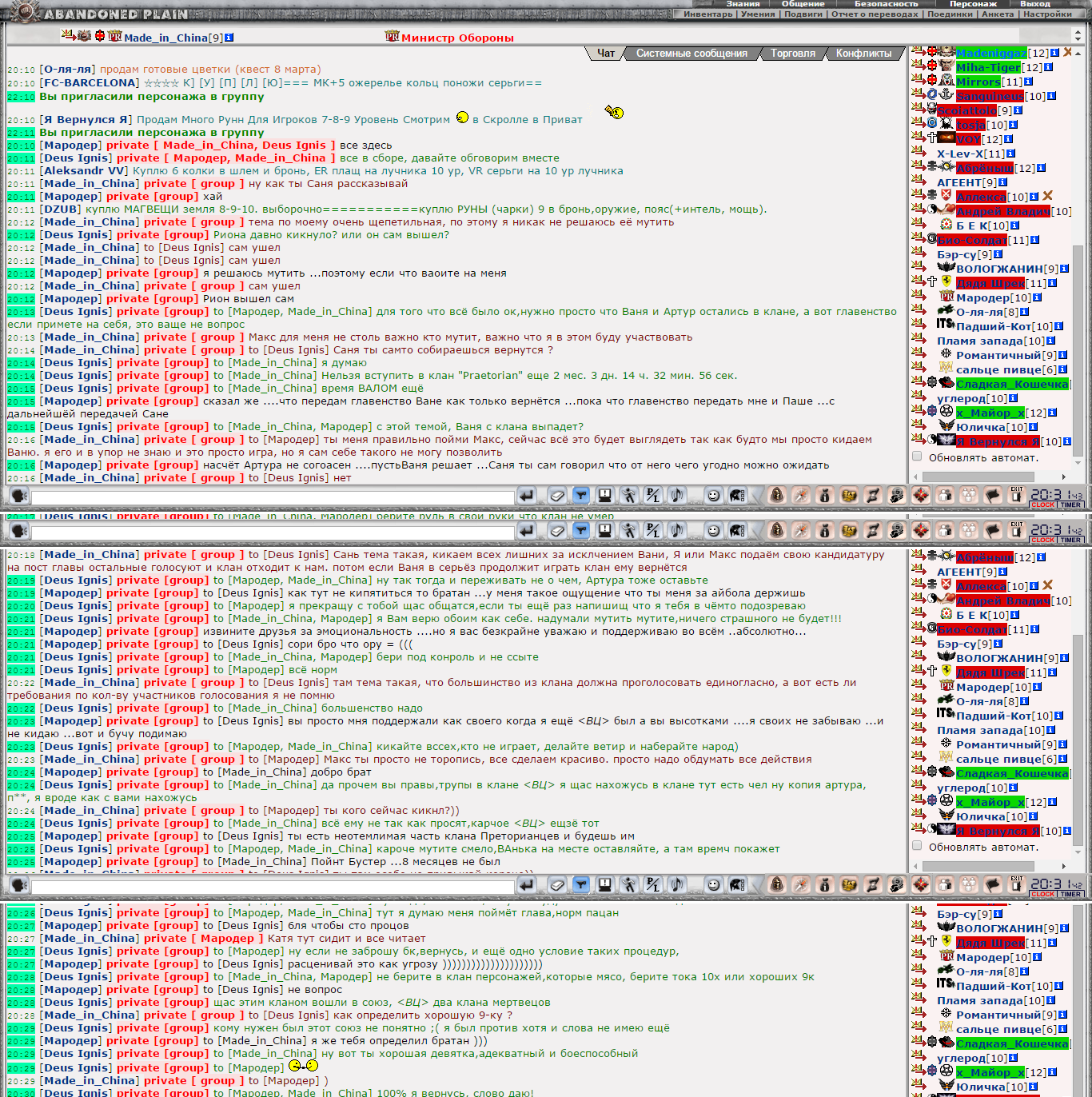Click send-message enter icon in first chat toolbar
This screenshot has height=1097, width=1092.
pos(526,496)
